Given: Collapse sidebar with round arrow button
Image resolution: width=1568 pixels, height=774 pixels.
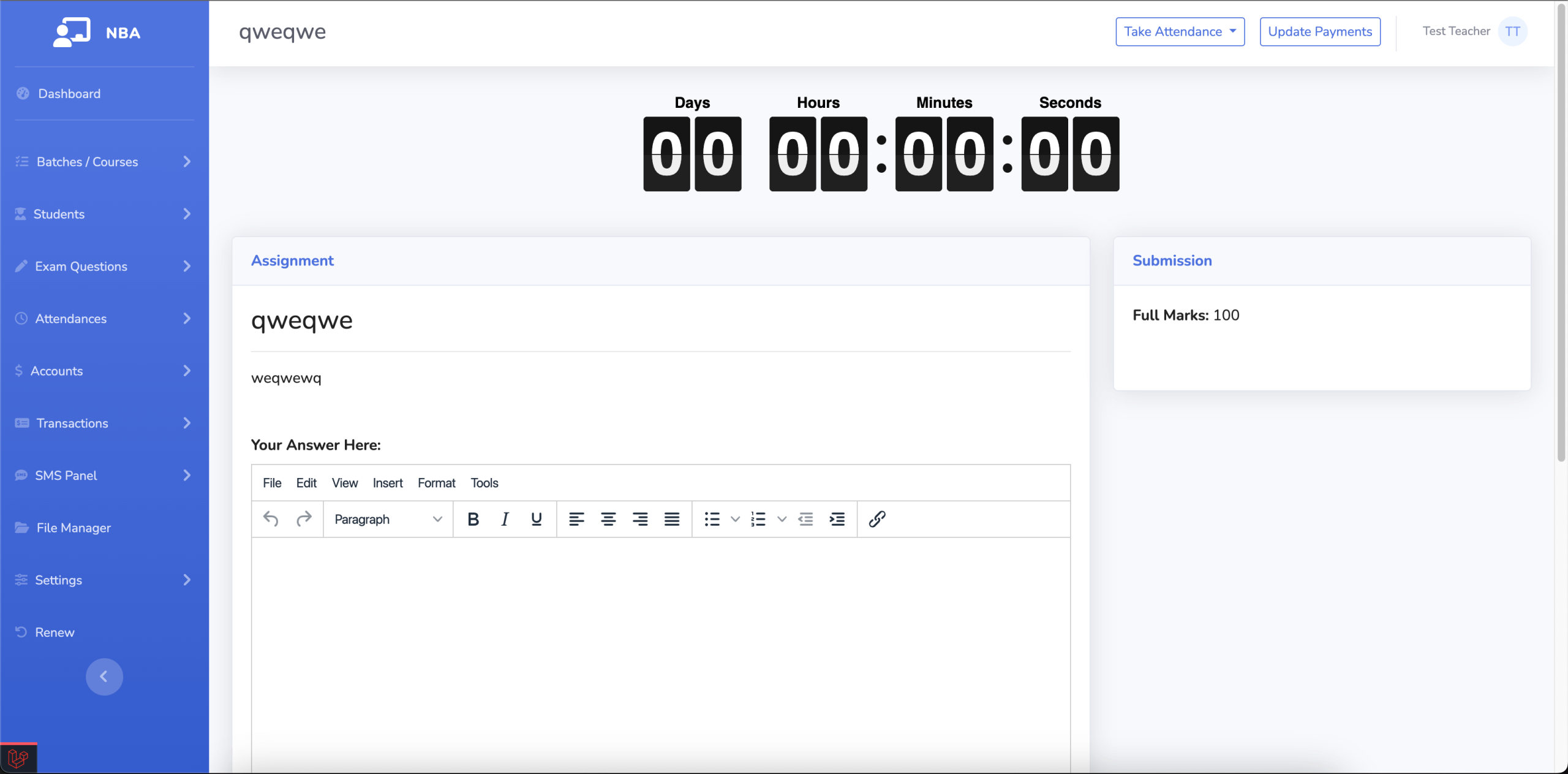Looking at the screenshot, I should (x=104, y=677).
